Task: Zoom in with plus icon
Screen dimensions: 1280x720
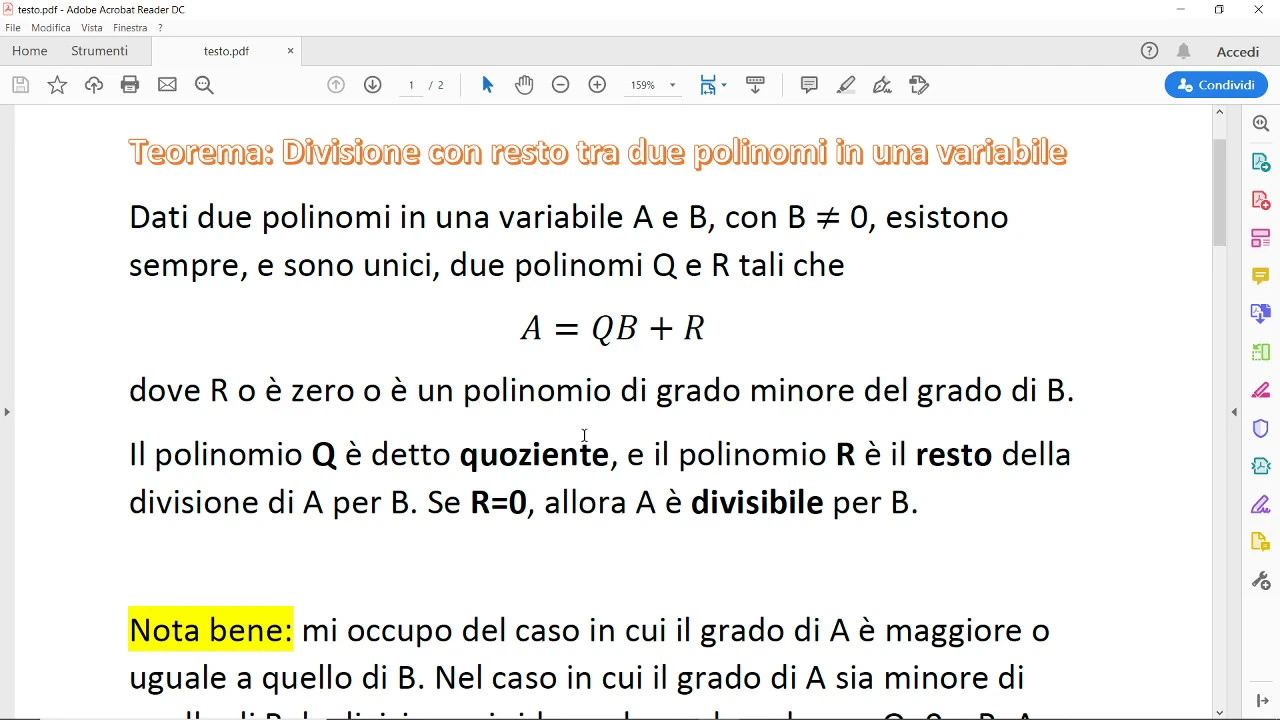Action: tap(597, 85)
